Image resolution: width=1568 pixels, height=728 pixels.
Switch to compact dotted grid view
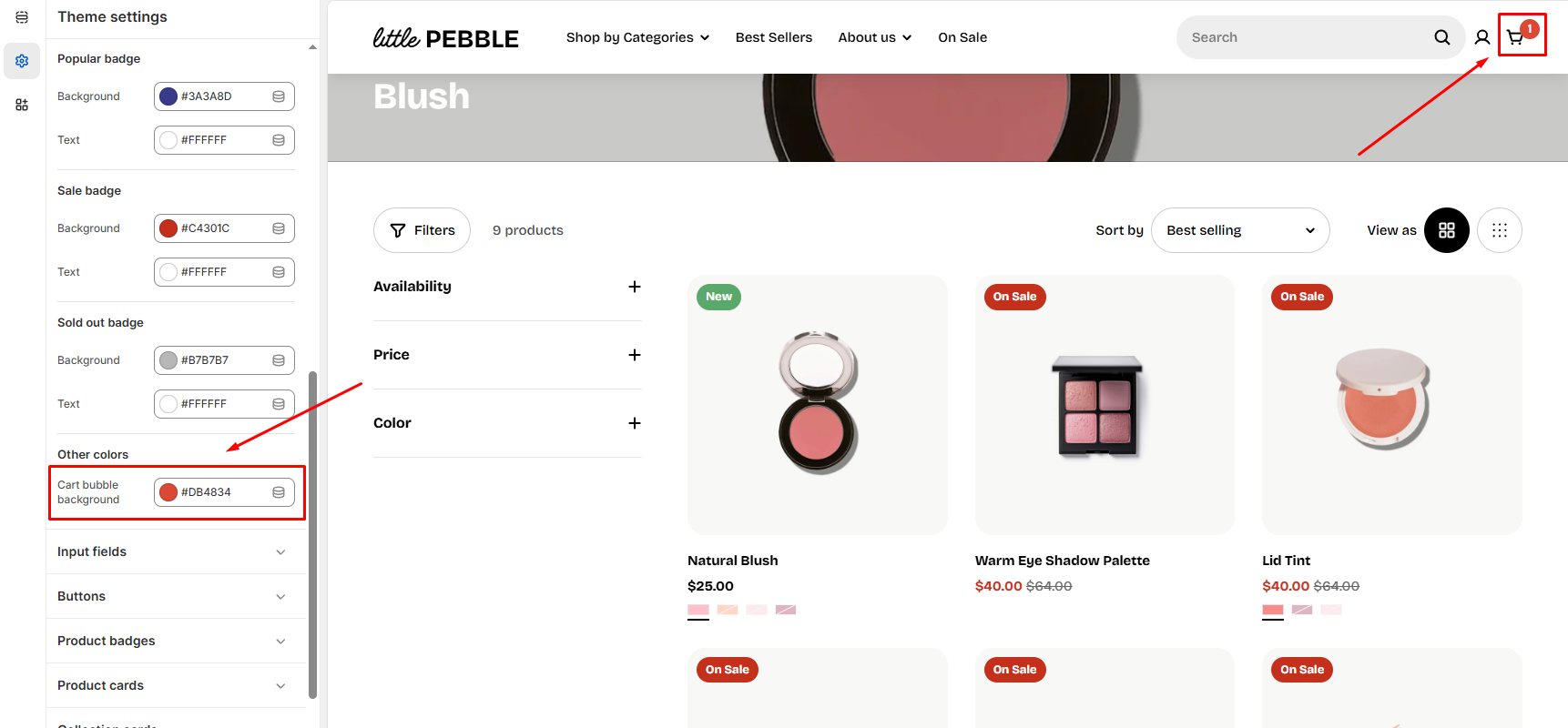[x=1500, y=230]
